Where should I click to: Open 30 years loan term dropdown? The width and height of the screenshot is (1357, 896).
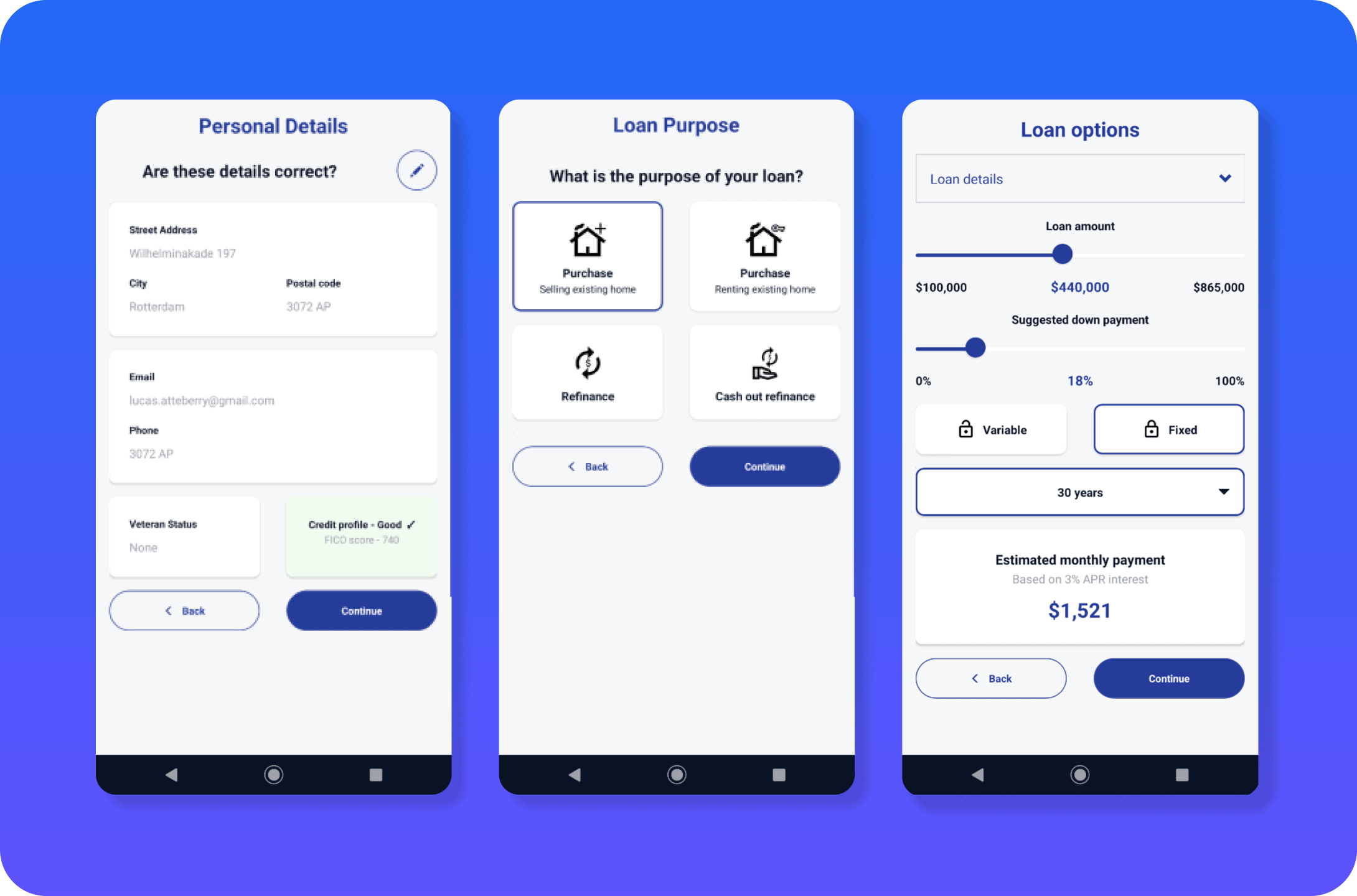(1081, 491)
